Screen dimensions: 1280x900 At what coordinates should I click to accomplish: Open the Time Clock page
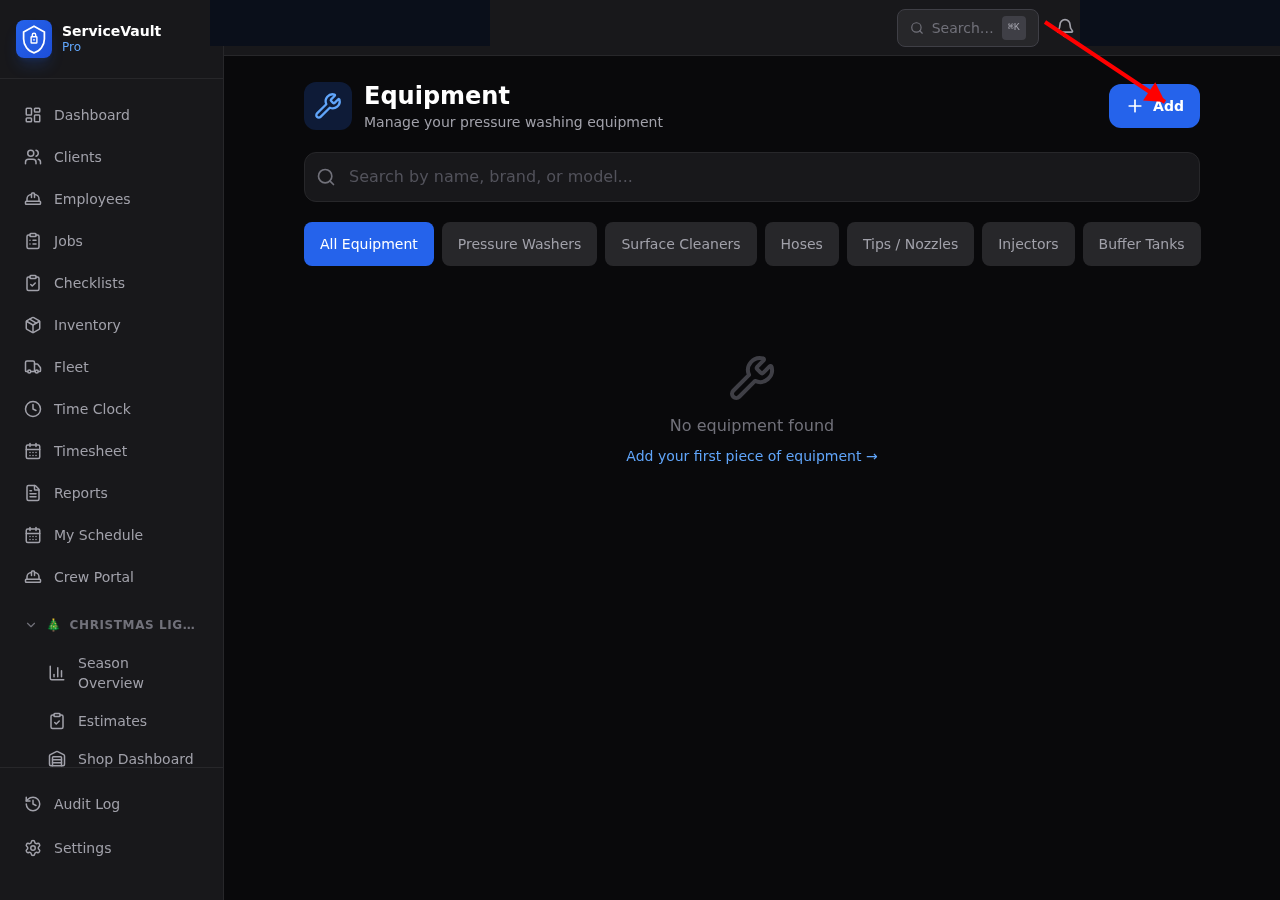(92, 409)
